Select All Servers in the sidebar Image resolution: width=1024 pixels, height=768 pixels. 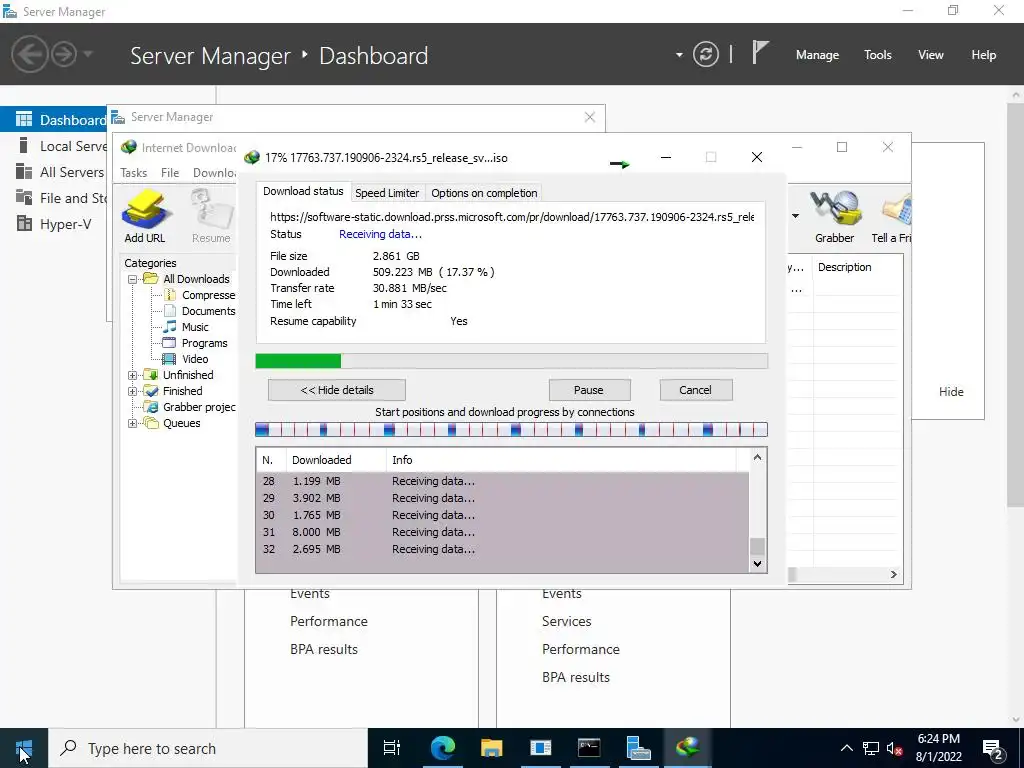(54, 172)
